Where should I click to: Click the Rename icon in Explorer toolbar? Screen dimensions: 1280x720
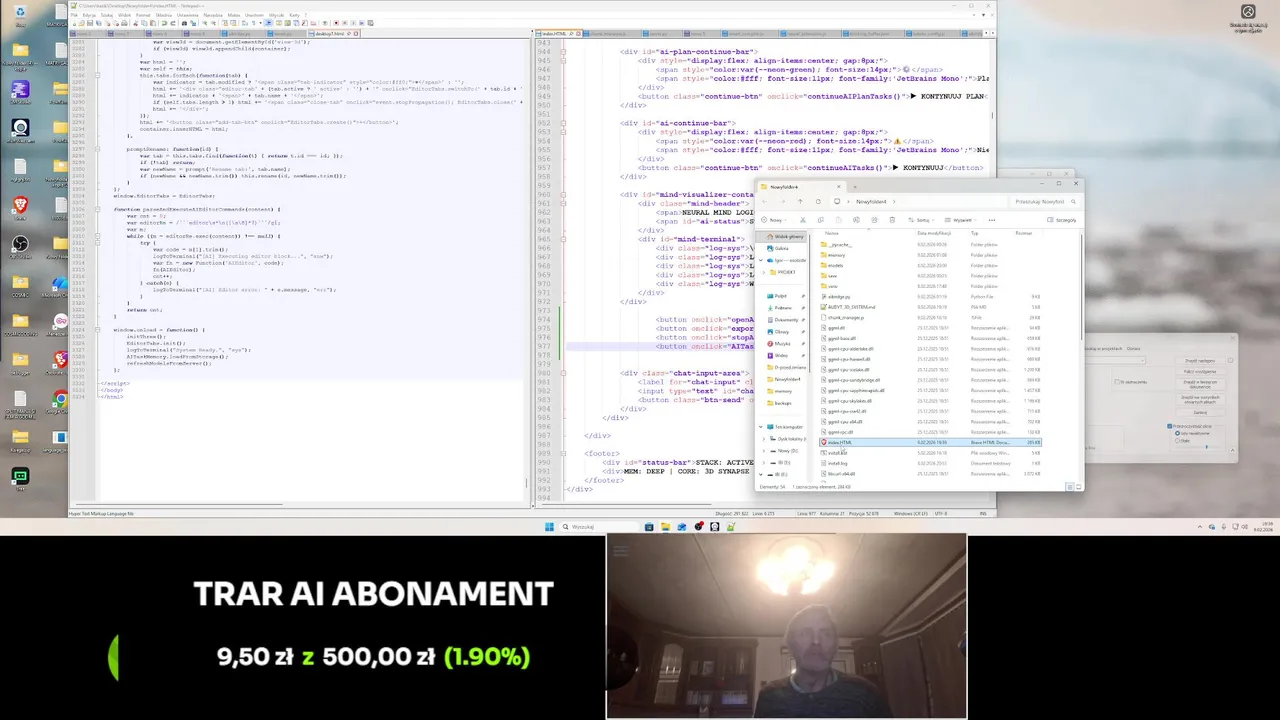tap(856, 220)
